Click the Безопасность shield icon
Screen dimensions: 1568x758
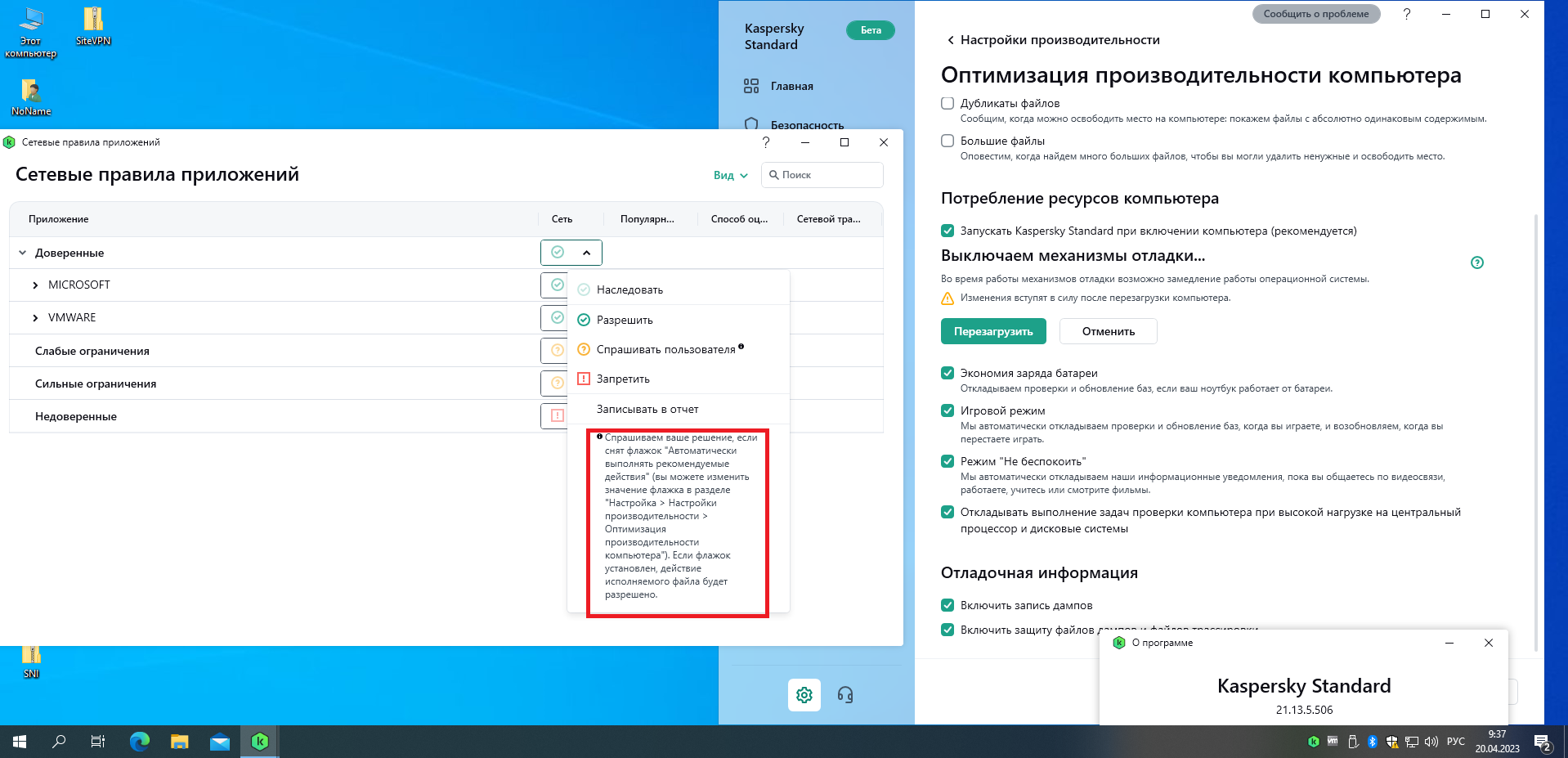click(751, 124)
